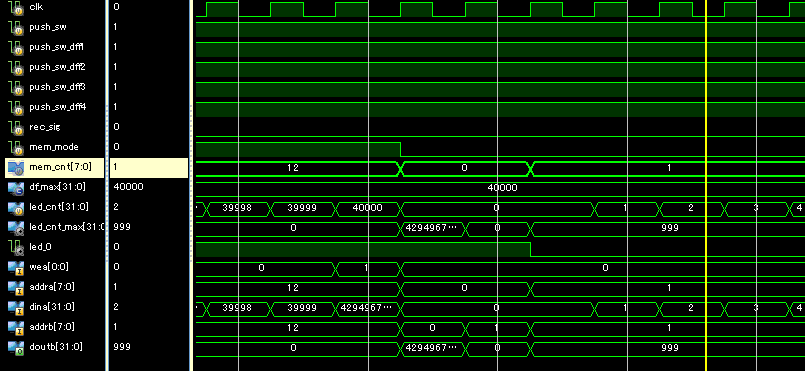
Task: Click the mem_mode falling edge in waveform
Action: (x=400, y=150)
